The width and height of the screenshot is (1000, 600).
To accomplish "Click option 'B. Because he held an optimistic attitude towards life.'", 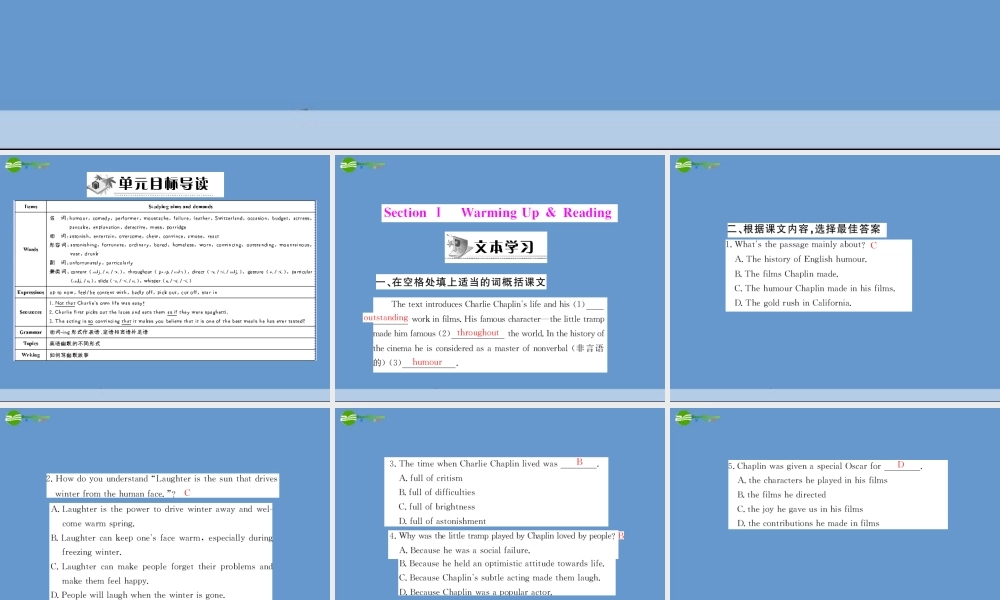I will pyautogui.click(x=501, y=563).
